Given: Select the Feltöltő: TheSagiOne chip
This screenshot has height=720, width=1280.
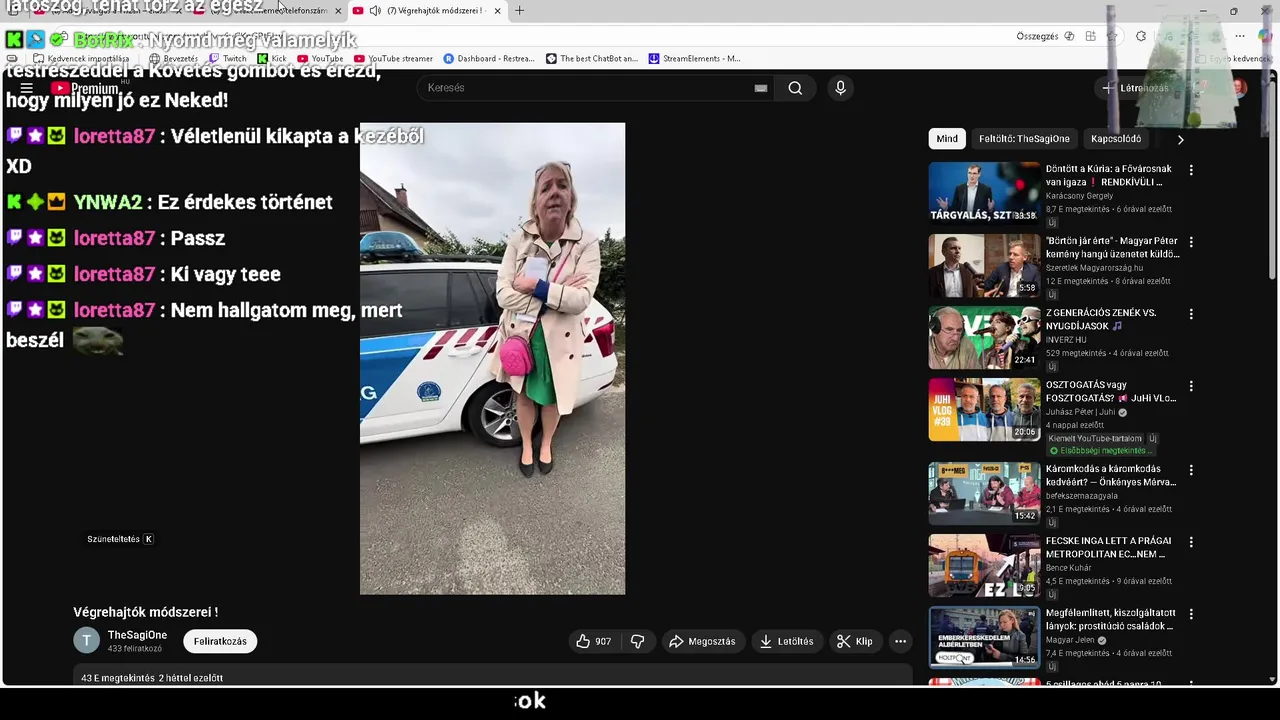Looking at the screenshot, I should coord(1024,139).
